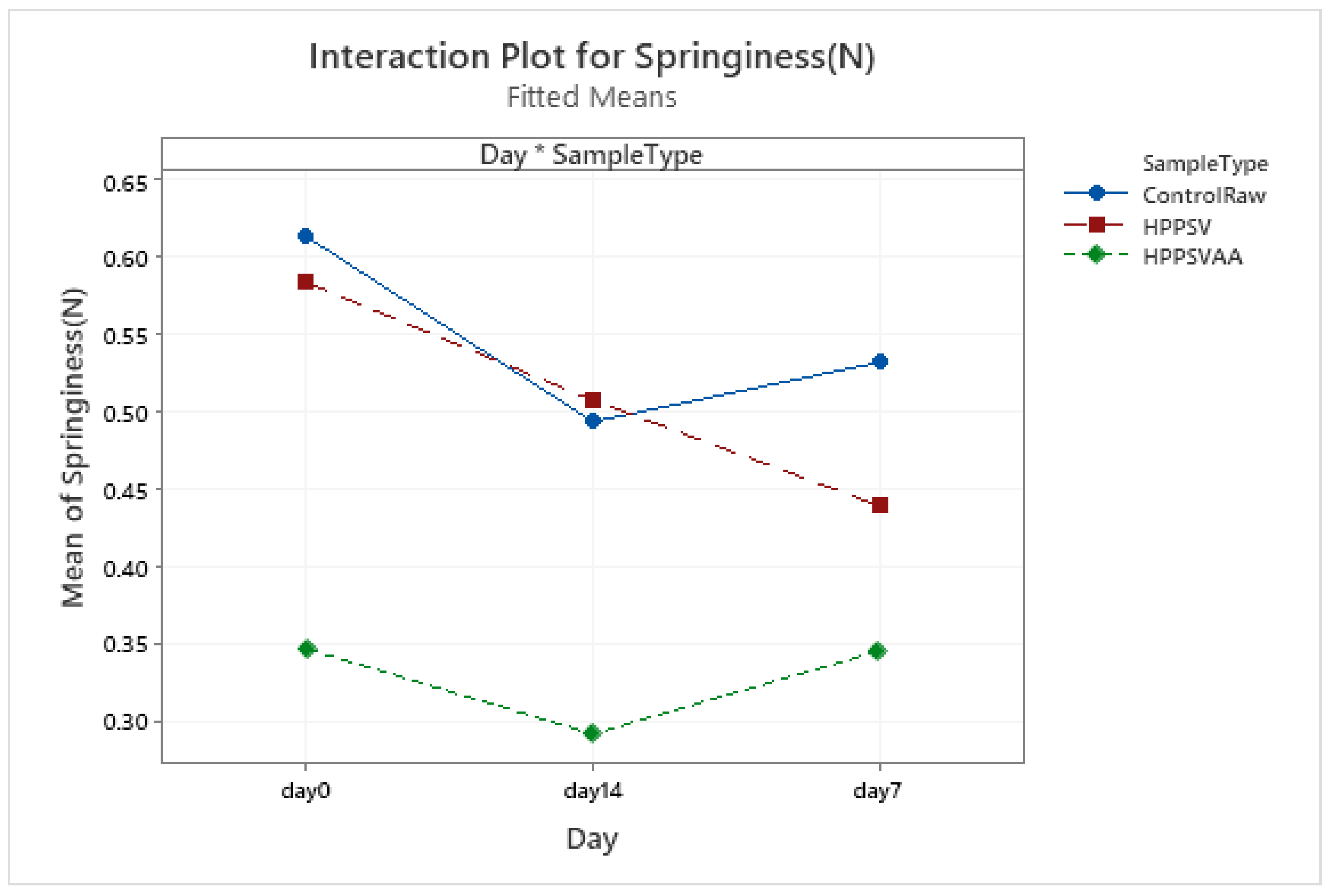The image size is (1331, 896).
Task: Click the HPPSV square marker at day7
Action: click(880, 505)
